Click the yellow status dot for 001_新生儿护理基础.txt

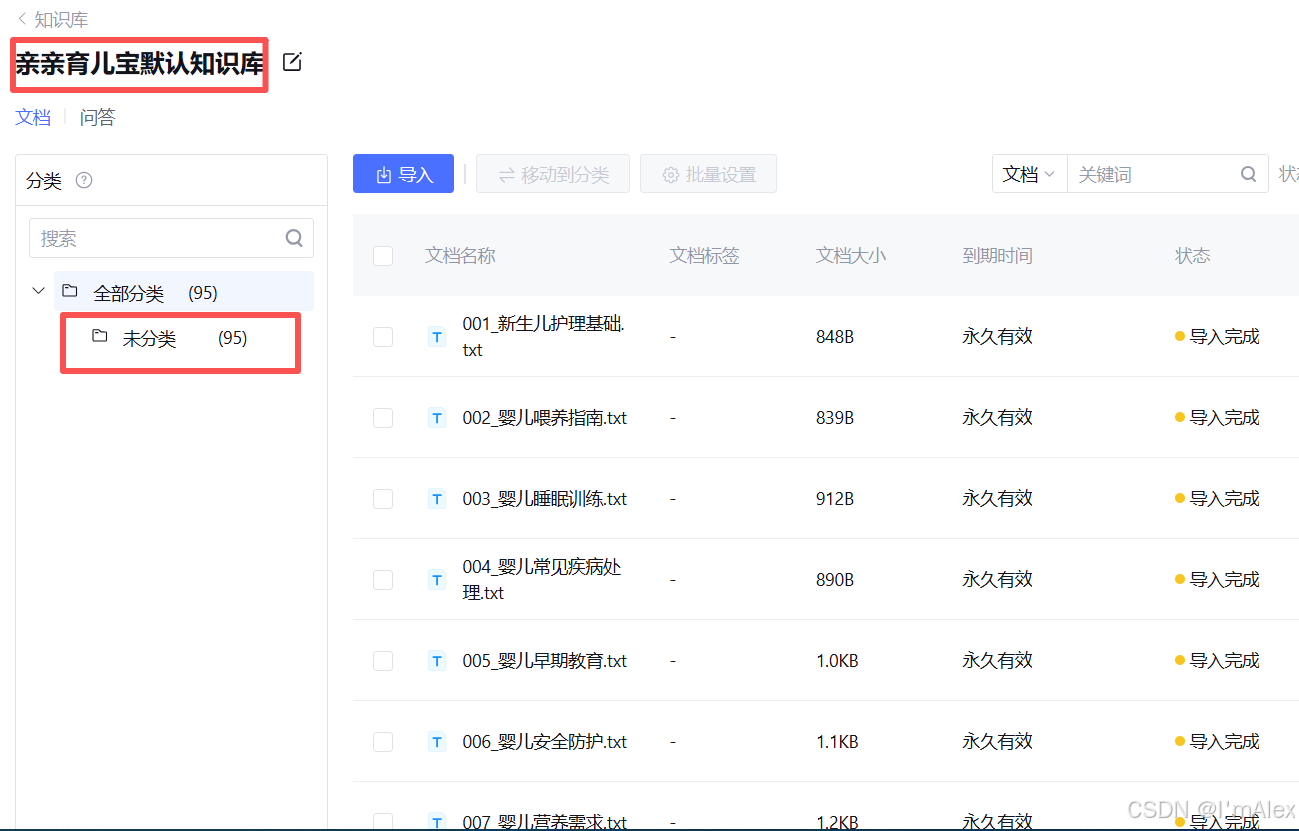click(1180, 336)
